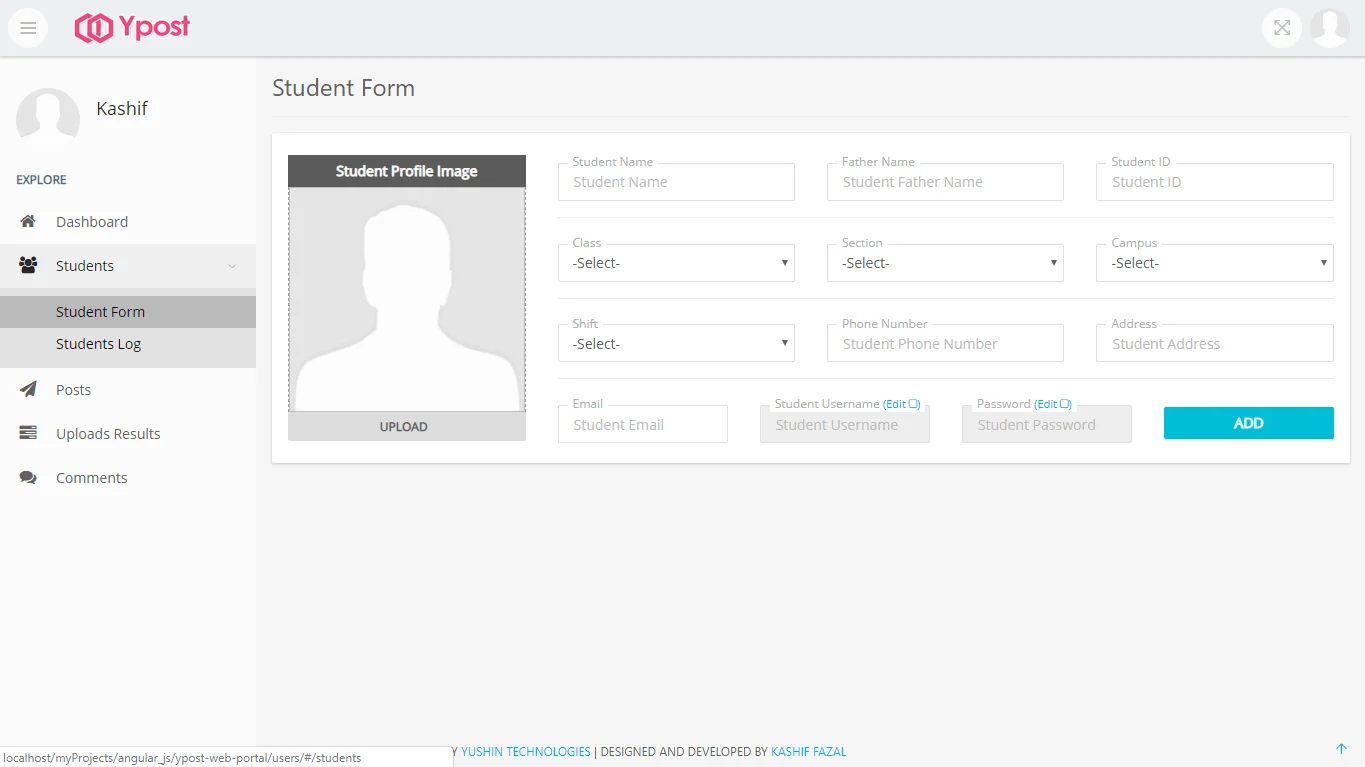Click the Student Name input field
Viewport: 1365px width, 767px height.
coord(676,183)
